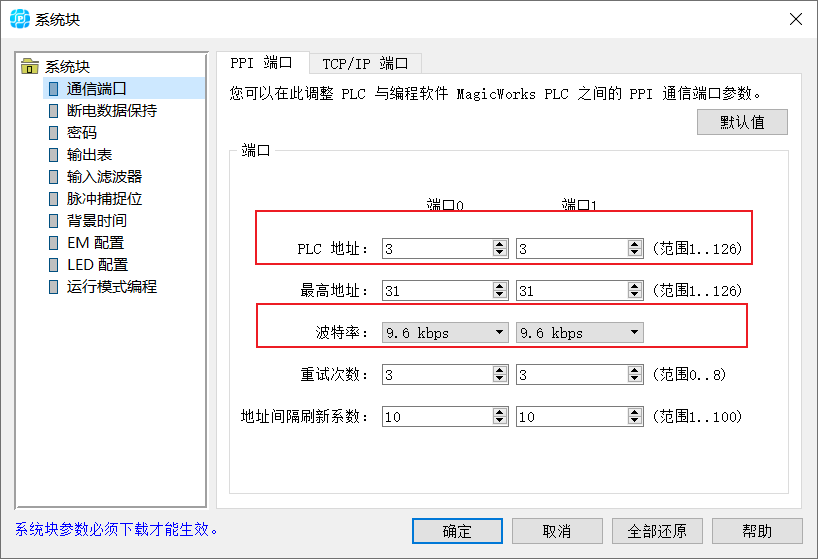
Task: Click port 0 地址间隔刷新系数 input field
Action: click(x=437, y=416)
